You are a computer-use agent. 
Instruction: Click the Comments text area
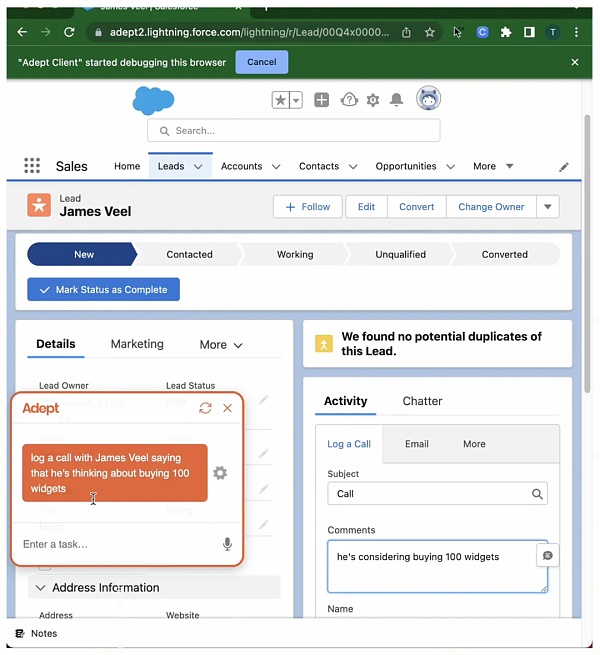click(x=437, y=566)
